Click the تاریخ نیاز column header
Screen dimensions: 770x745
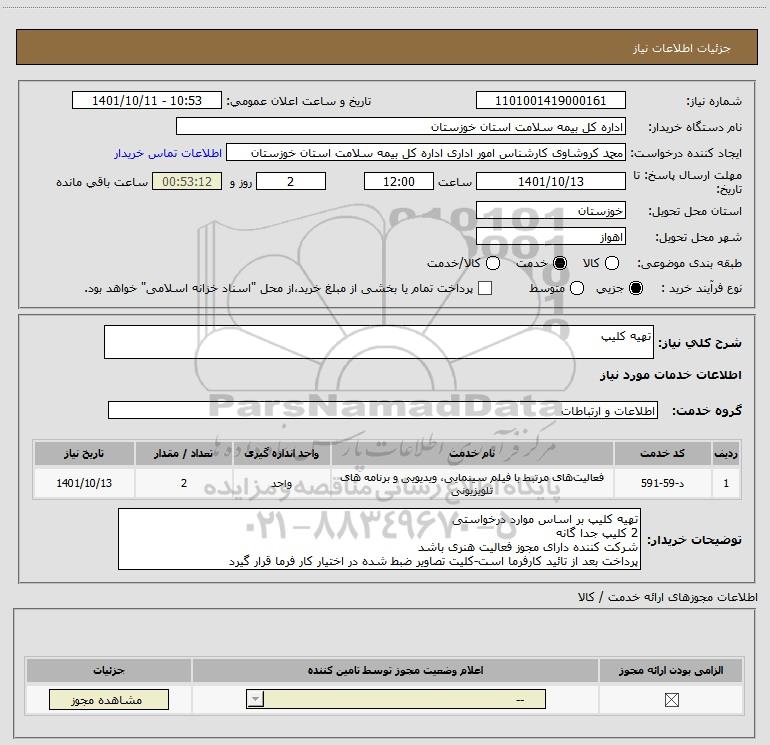[x=84, y=453]
